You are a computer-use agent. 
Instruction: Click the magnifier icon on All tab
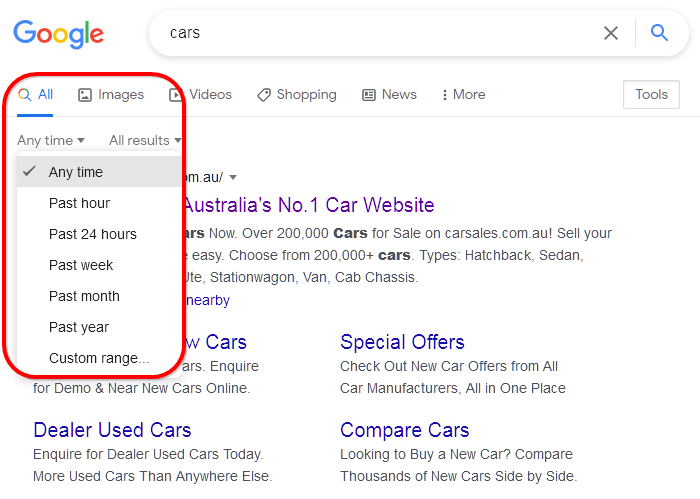click(x=25, y=95)
